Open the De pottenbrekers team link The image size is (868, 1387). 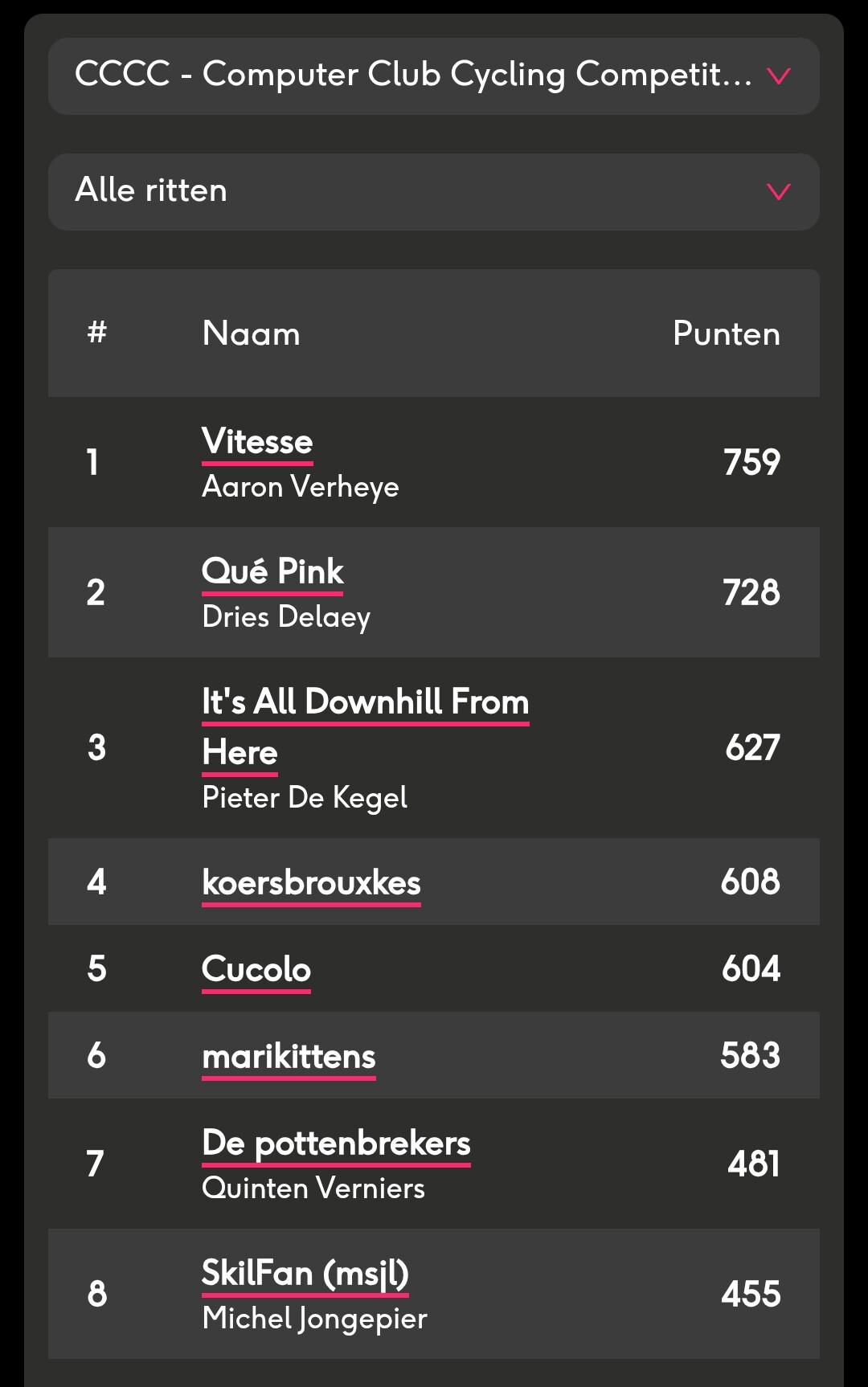click(x=336, y=1144)
